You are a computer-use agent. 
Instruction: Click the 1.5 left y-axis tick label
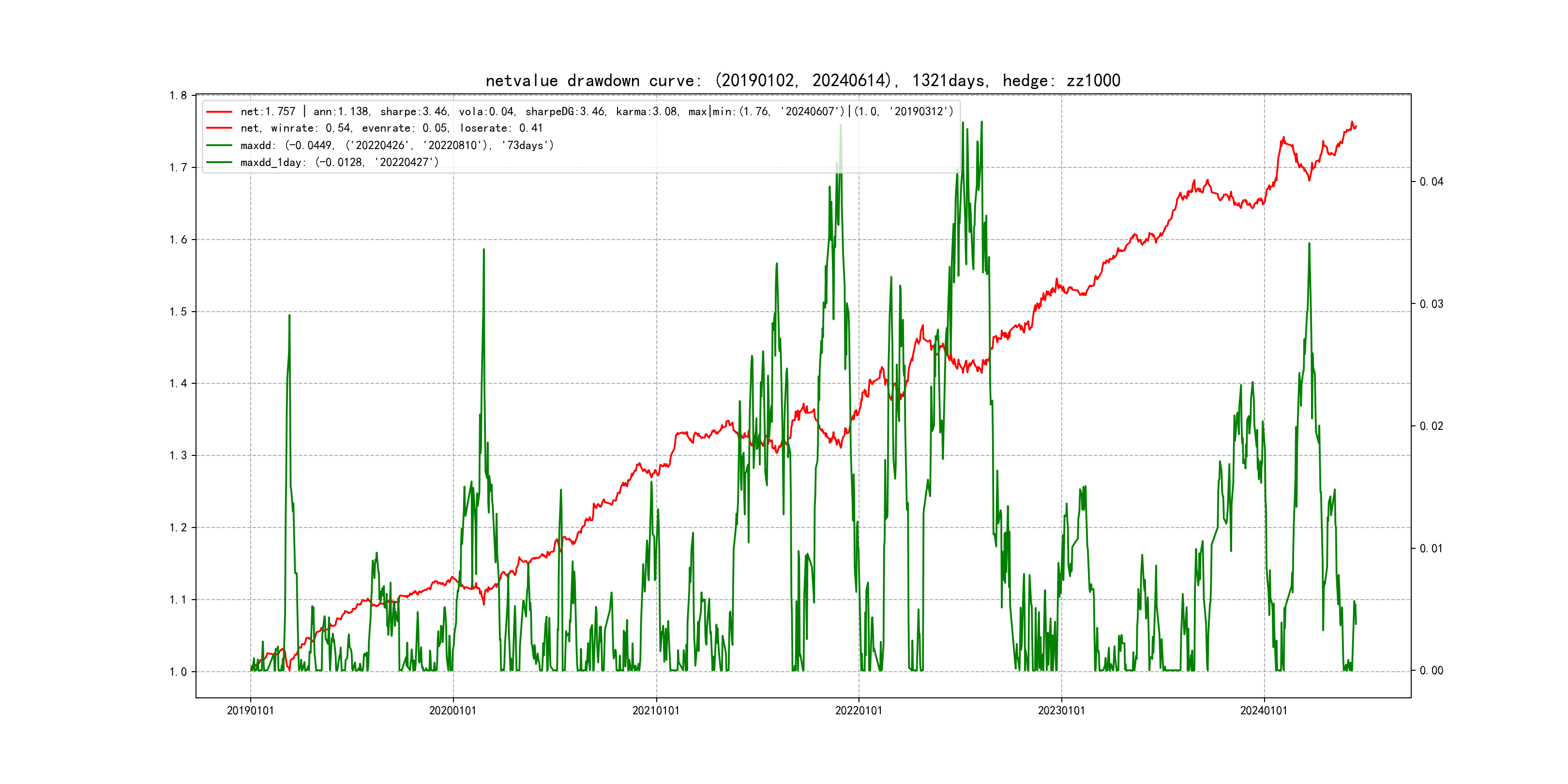coord(178,312)
